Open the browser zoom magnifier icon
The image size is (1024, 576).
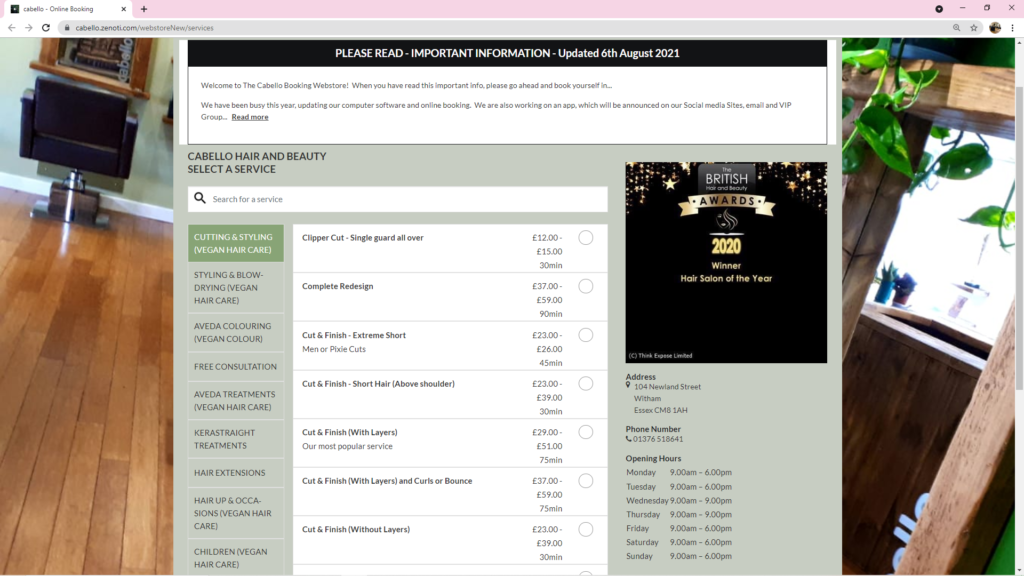957,27
